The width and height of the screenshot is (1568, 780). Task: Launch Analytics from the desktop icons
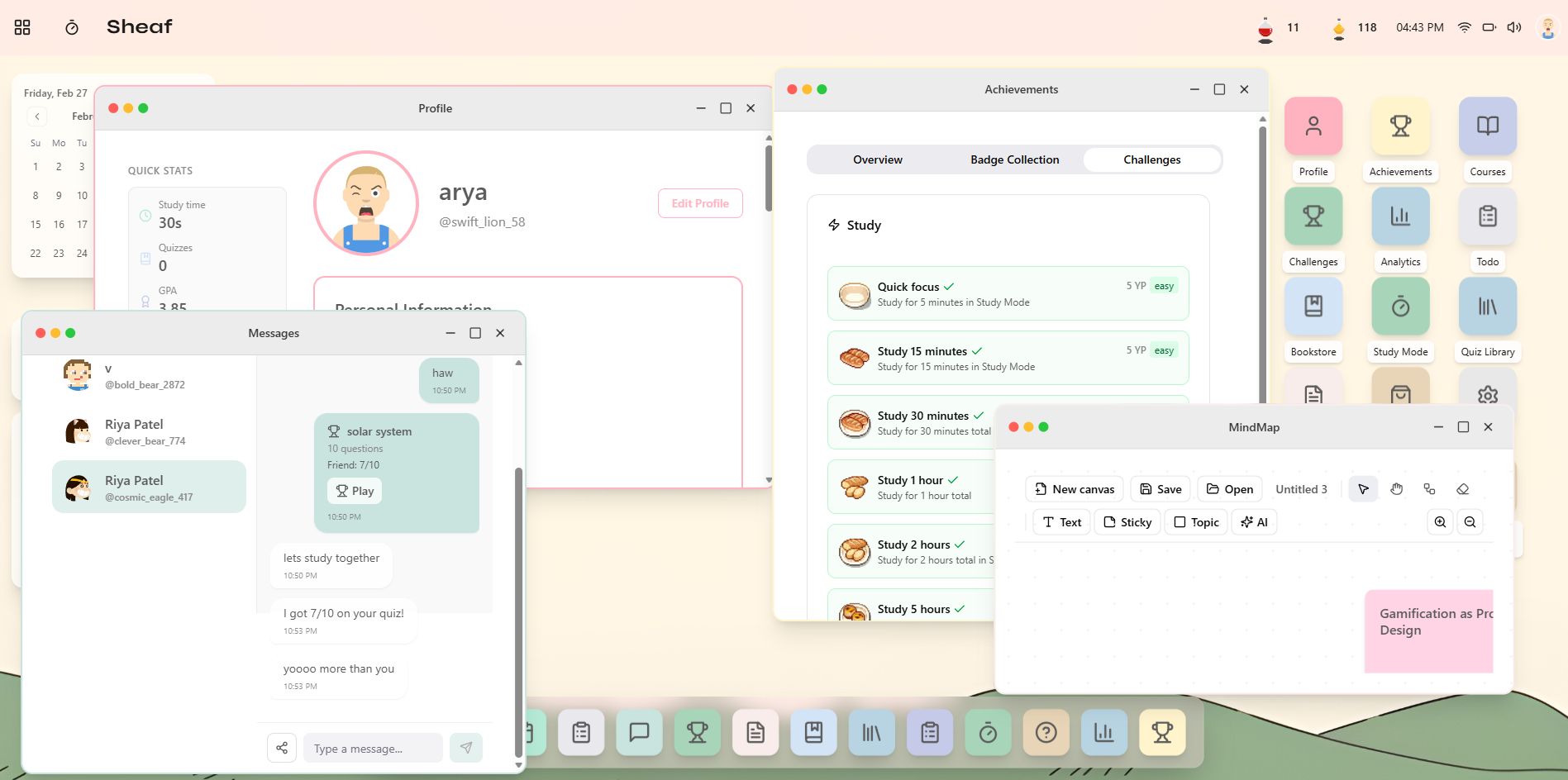(1400, 216)
